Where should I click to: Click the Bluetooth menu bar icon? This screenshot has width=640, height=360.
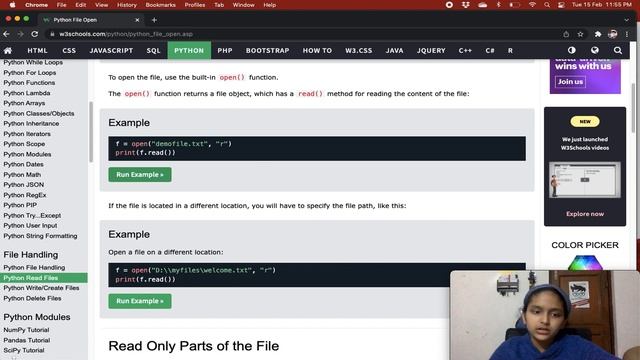tap(498, 5)
